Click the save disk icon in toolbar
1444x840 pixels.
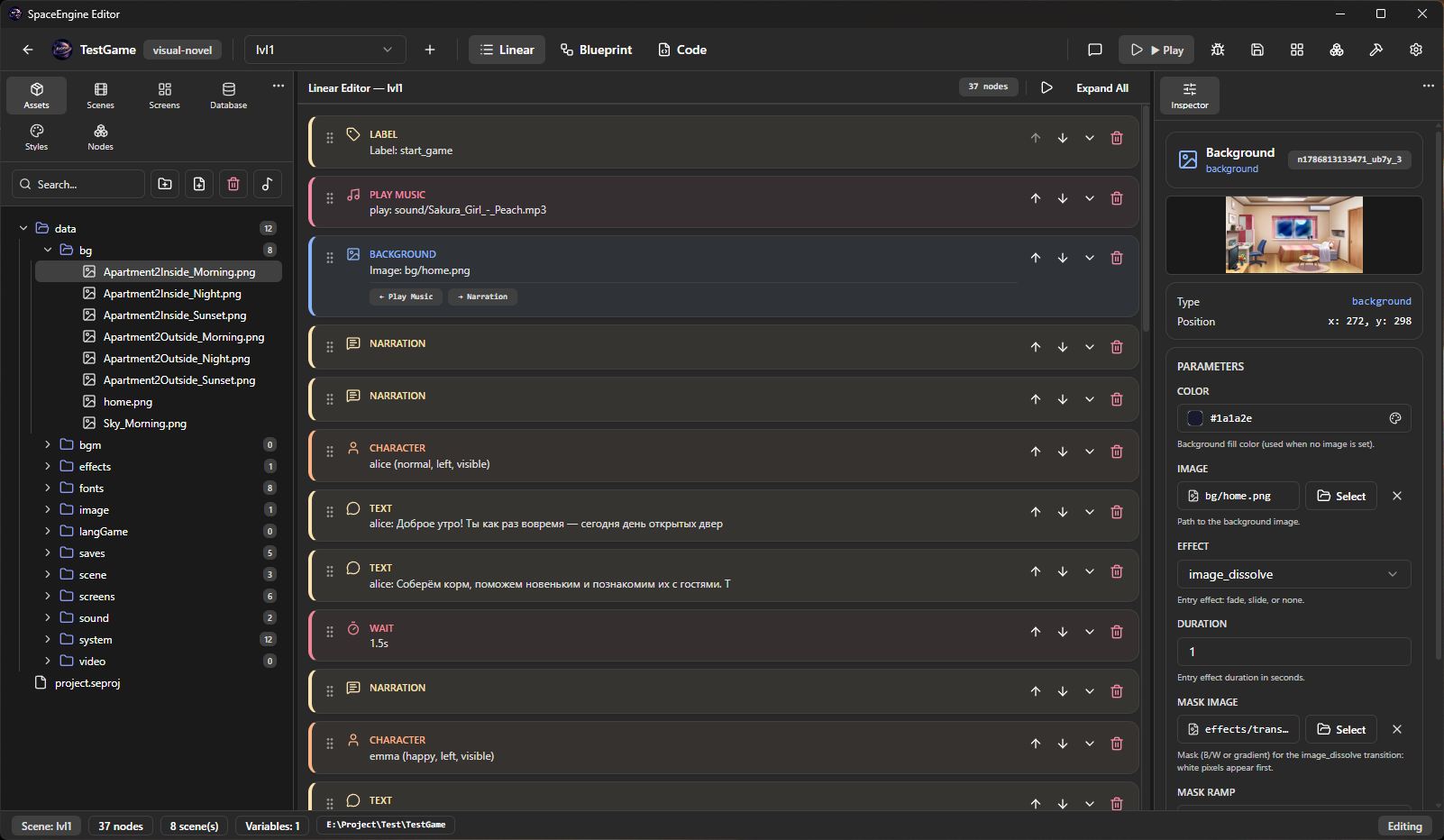coord(1257,50)
